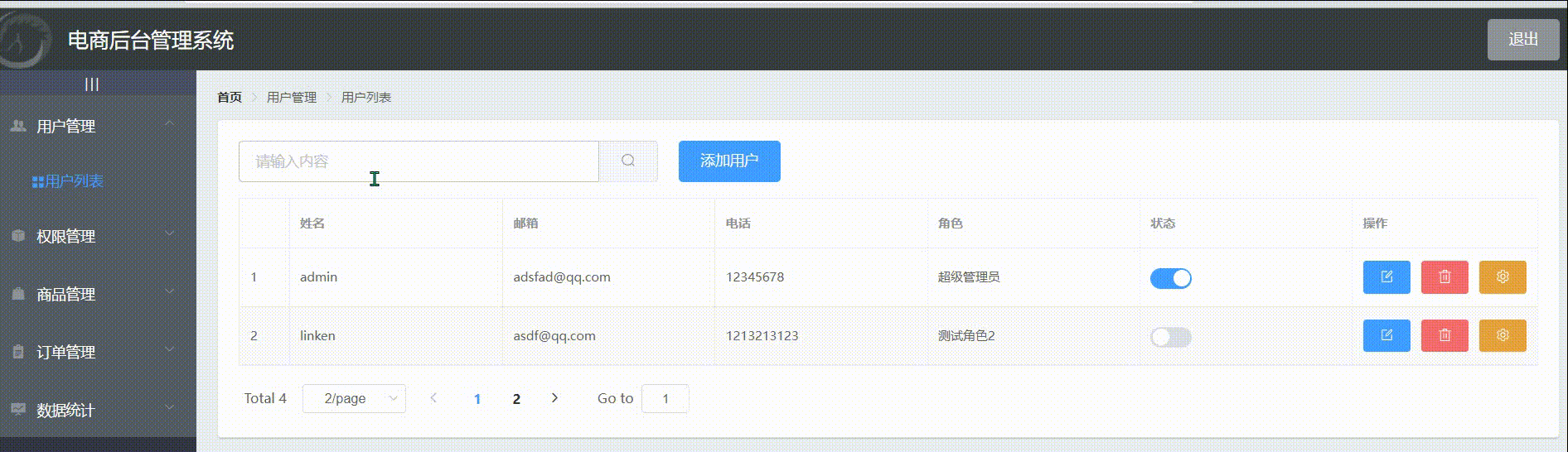Click the phone number 12345678

click(x=755, y=277)
